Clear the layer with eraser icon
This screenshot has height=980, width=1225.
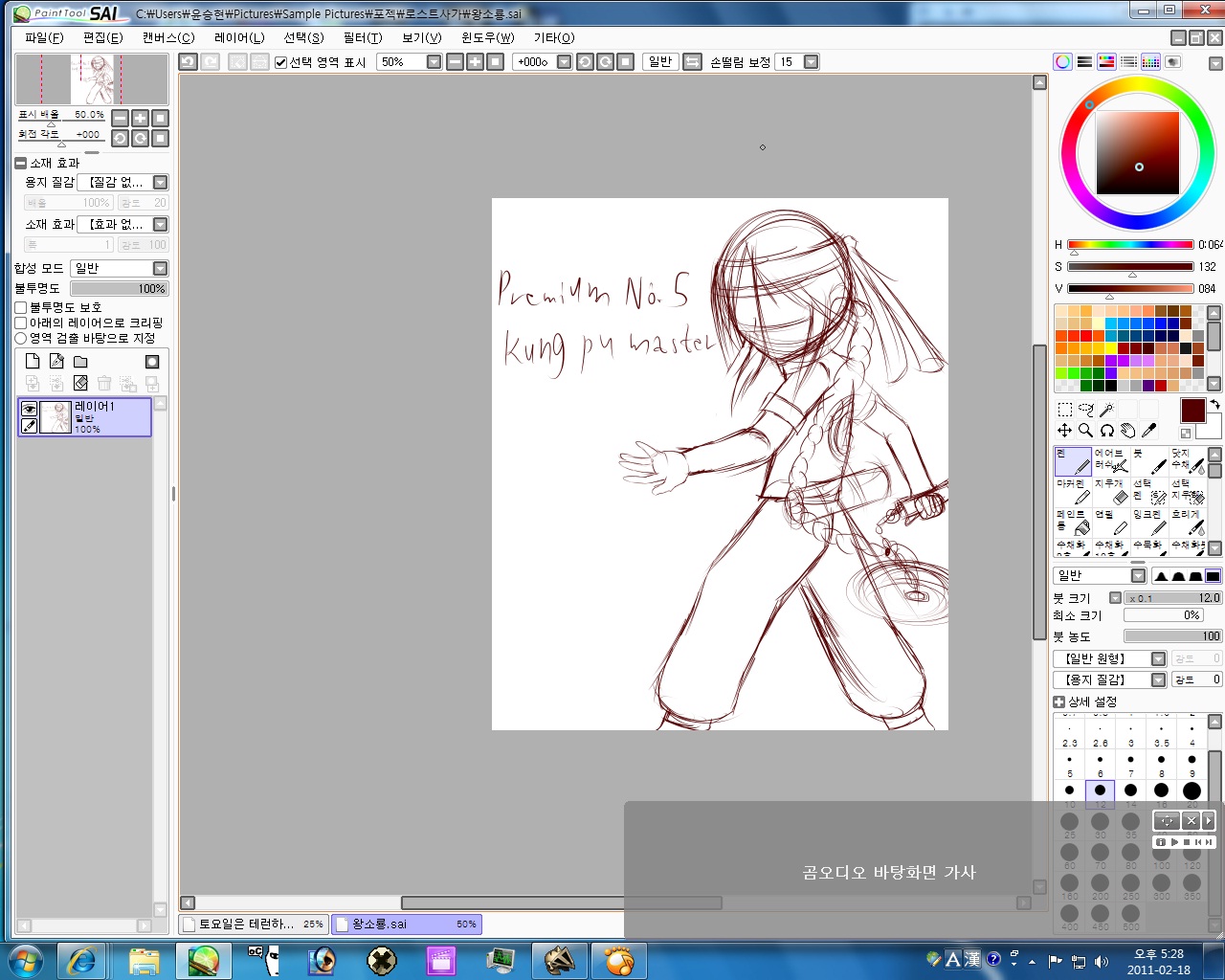(80, 383)
